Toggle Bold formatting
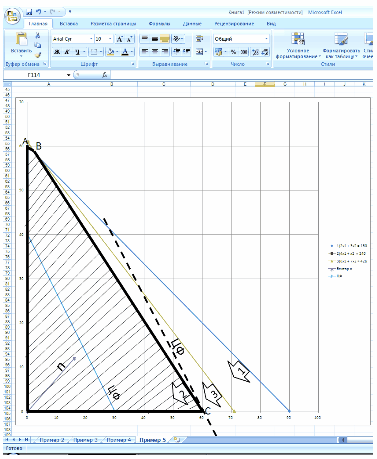The image size is (377, 459). pos(57,52)
